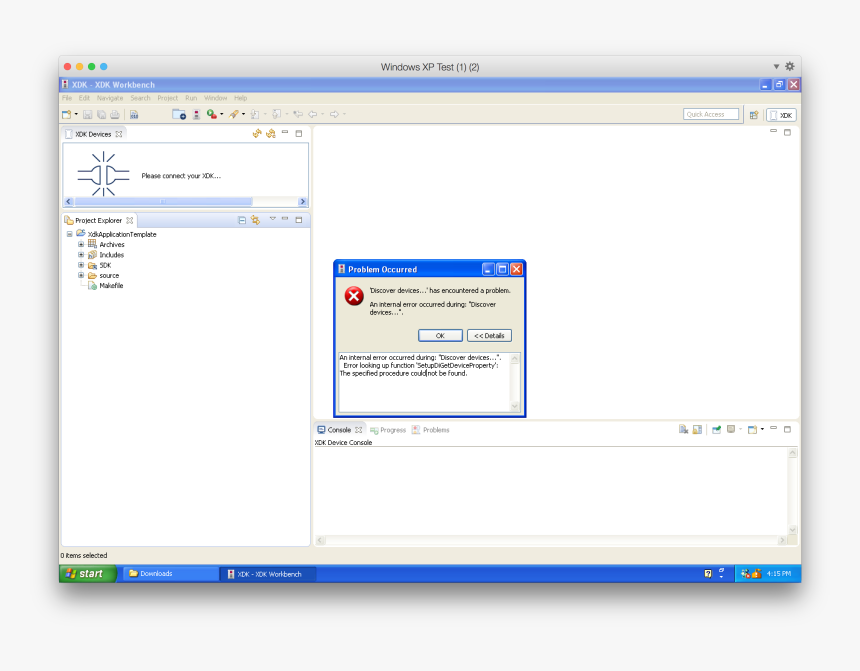Viewport: 860px width, 671px height.
Task: Click the error details text area
Action: coord(424,382)
